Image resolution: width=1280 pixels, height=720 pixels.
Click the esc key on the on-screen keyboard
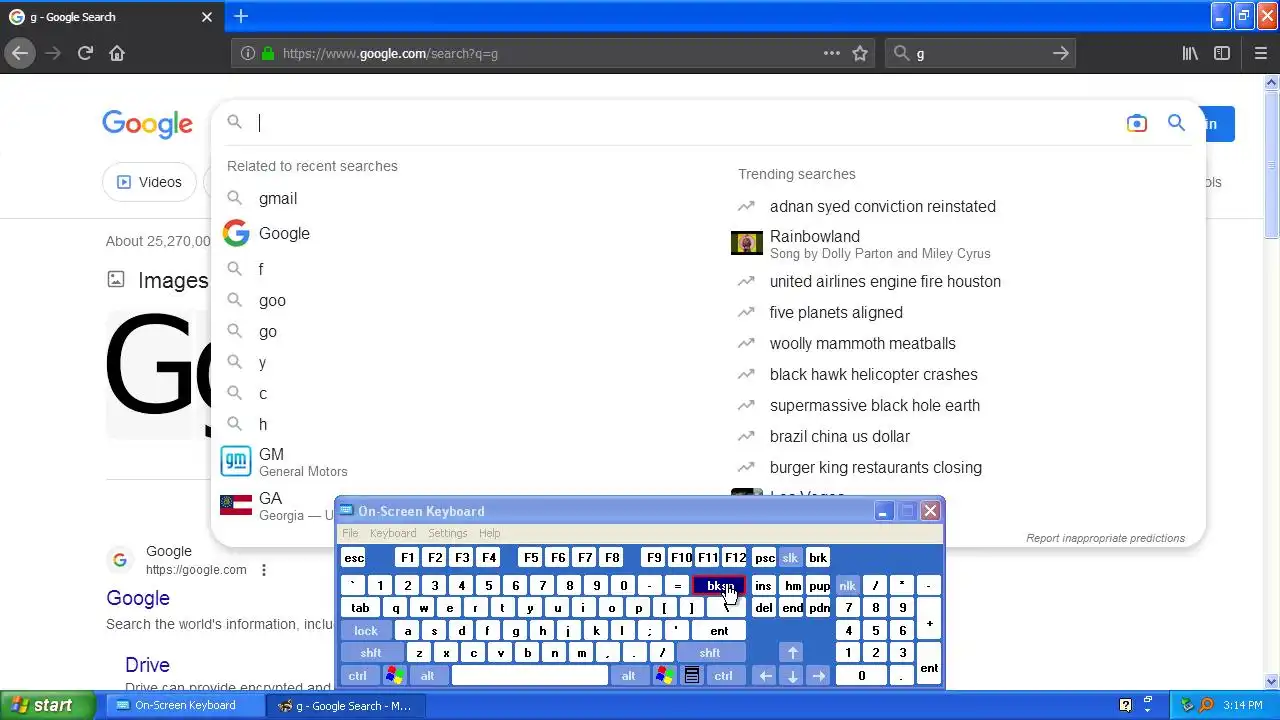(354, 558)
